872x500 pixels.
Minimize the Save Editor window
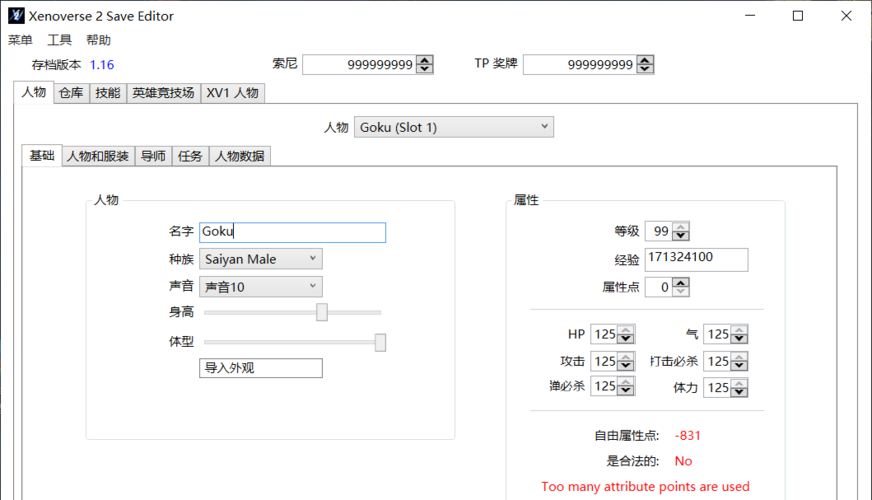[x=750, y=16]
